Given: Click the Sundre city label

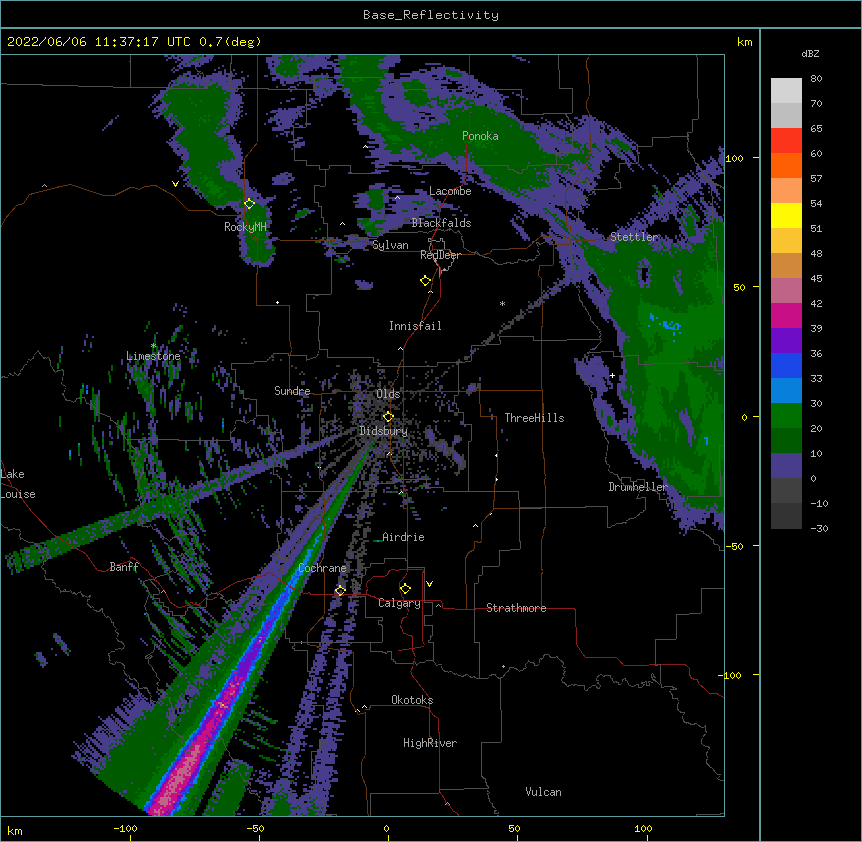Looking at the screenshot, I should [292, 391].
